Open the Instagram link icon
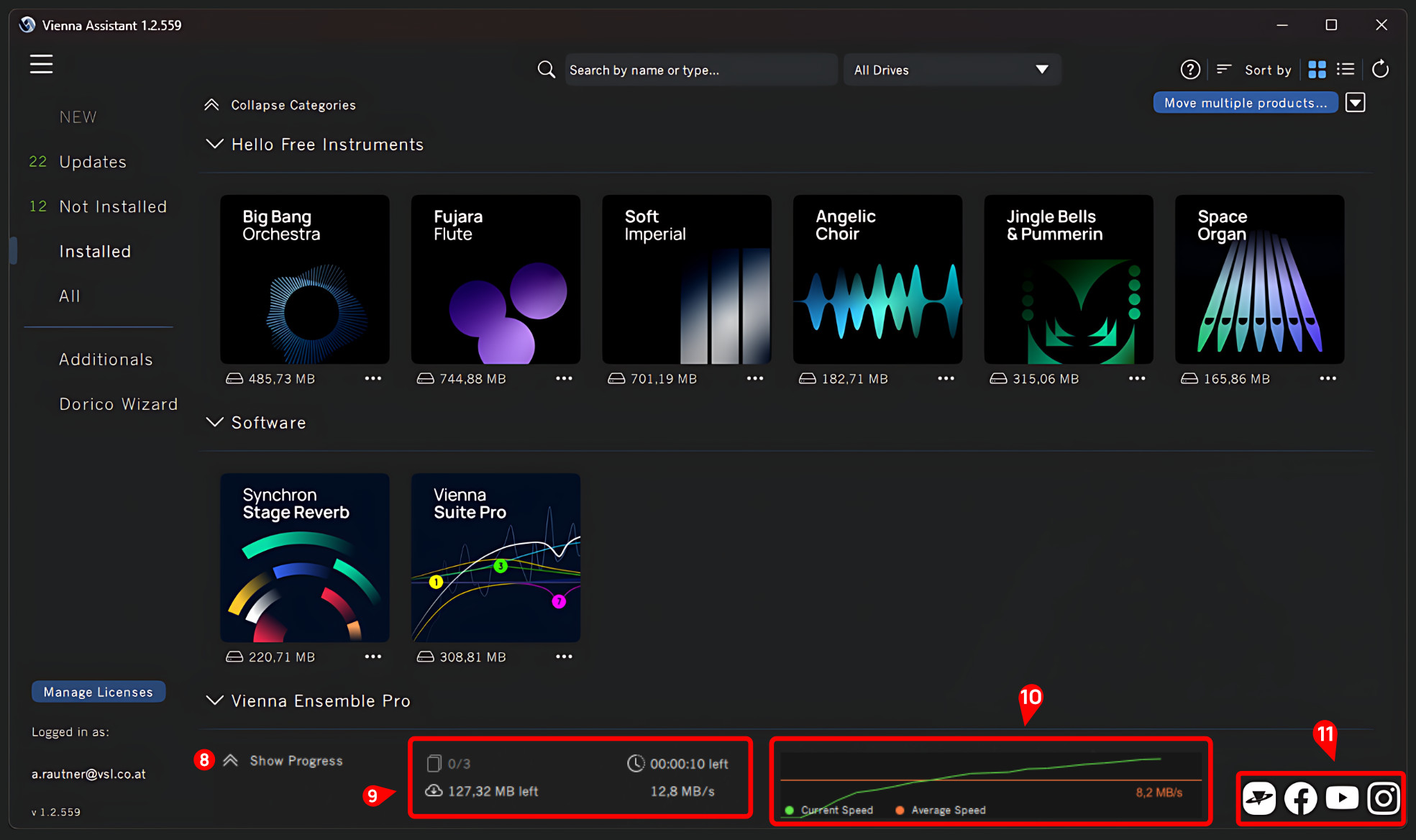Viewport: 1416px width, 840px height. pos(1384,798)
